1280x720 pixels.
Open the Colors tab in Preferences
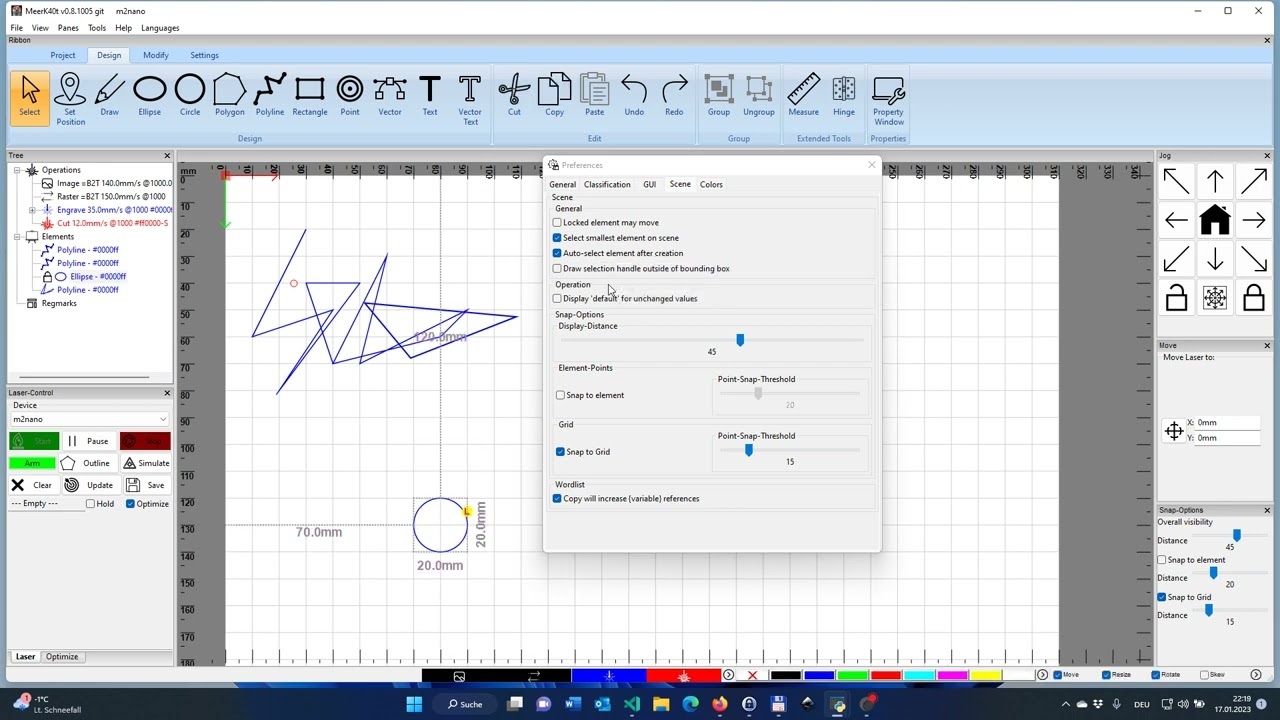(711, 184)
